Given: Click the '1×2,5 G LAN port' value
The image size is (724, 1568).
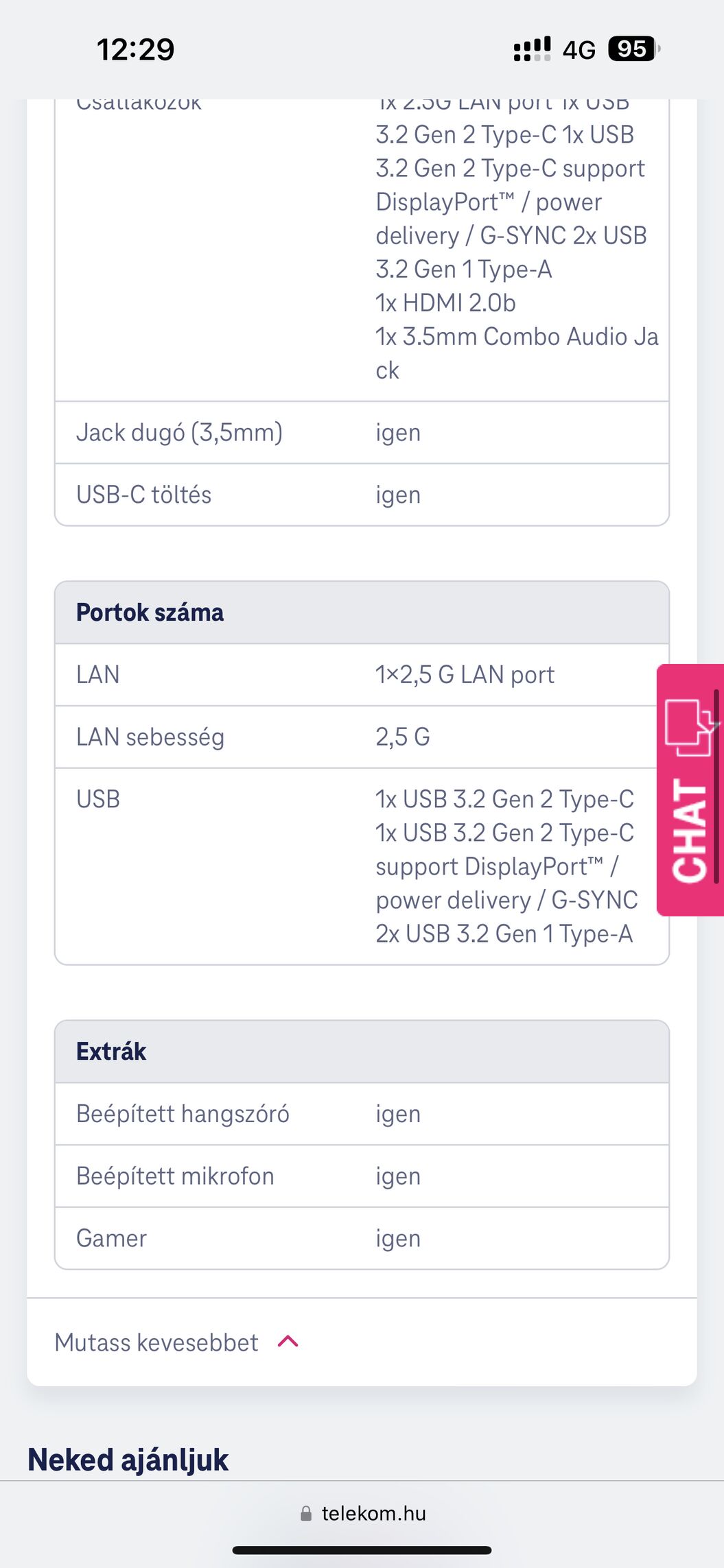Looking at the screenshot, I should pos(465,675).
